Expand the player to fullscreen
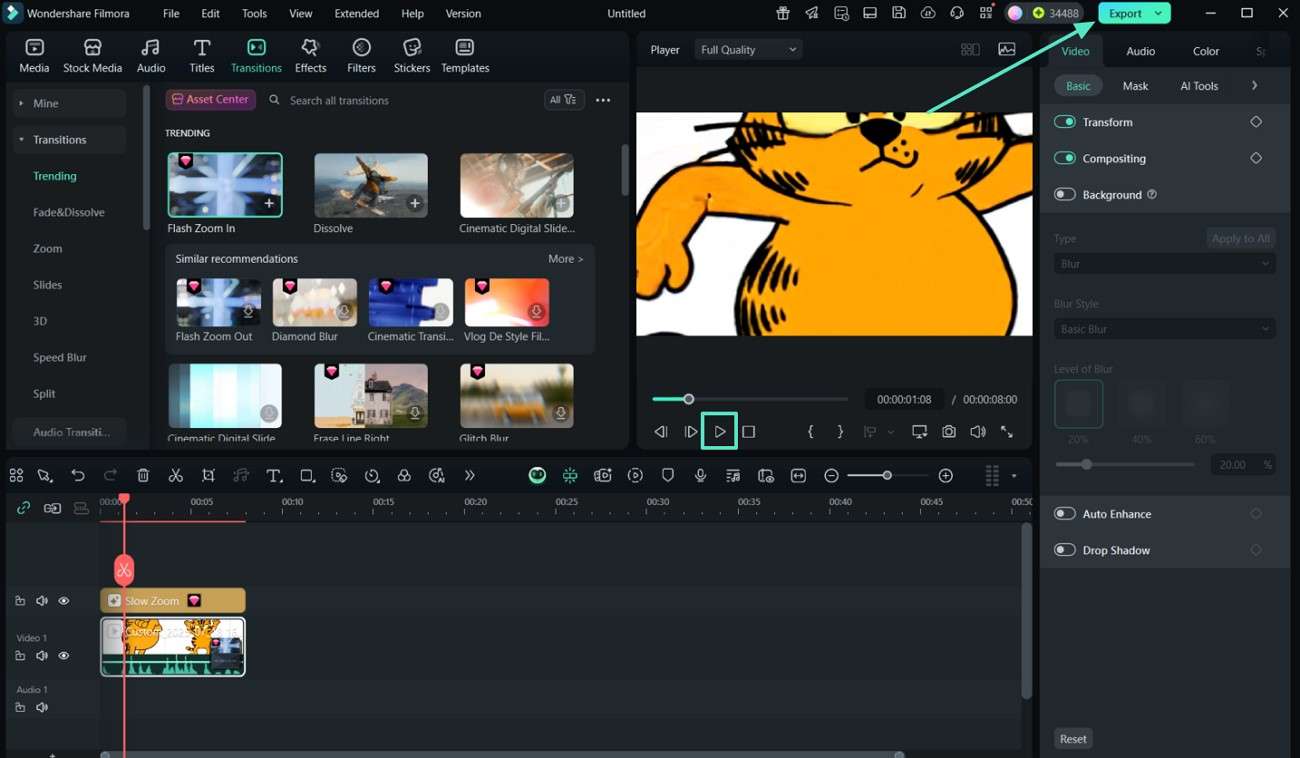This screenshot has width=1300, height=758. pyautogui.click(x=1007, y=432)
